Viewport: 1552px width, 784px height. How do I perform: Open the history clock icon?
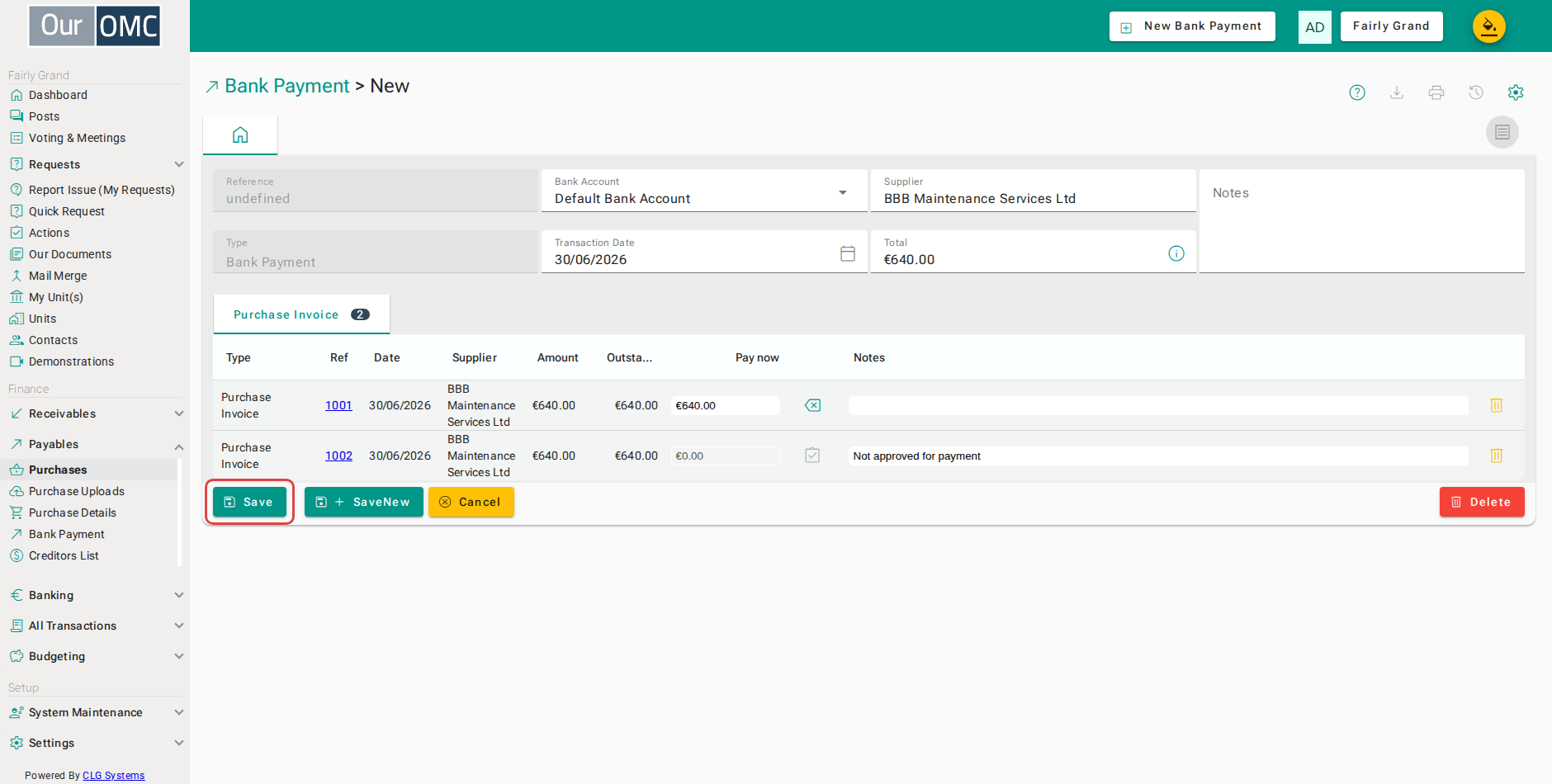pyautogui.click(x=1476, y=92)
